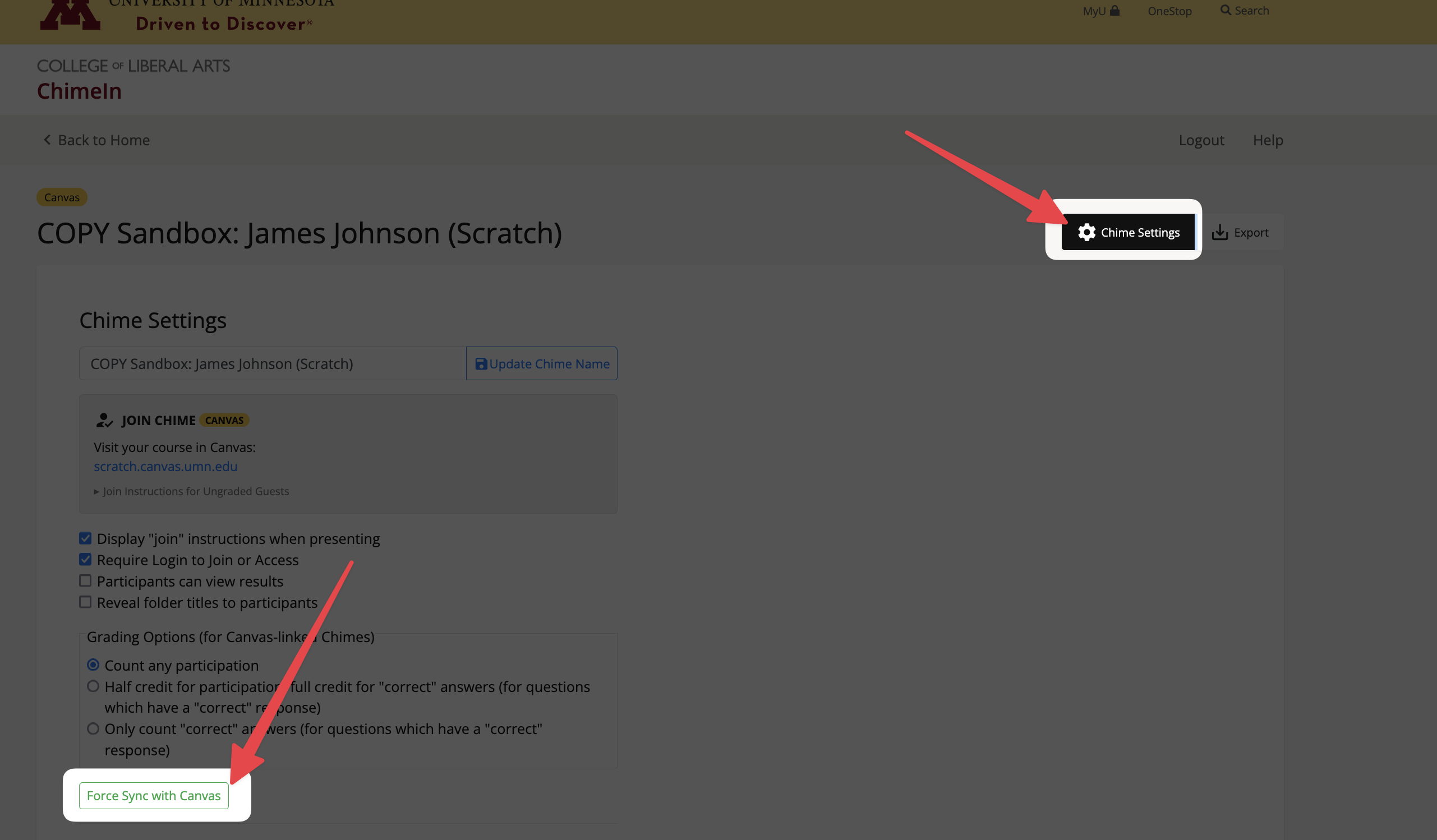Screen dimensions: 1437x840
Task: Click Logout in the navigation bar
Action: point(1201,140)
